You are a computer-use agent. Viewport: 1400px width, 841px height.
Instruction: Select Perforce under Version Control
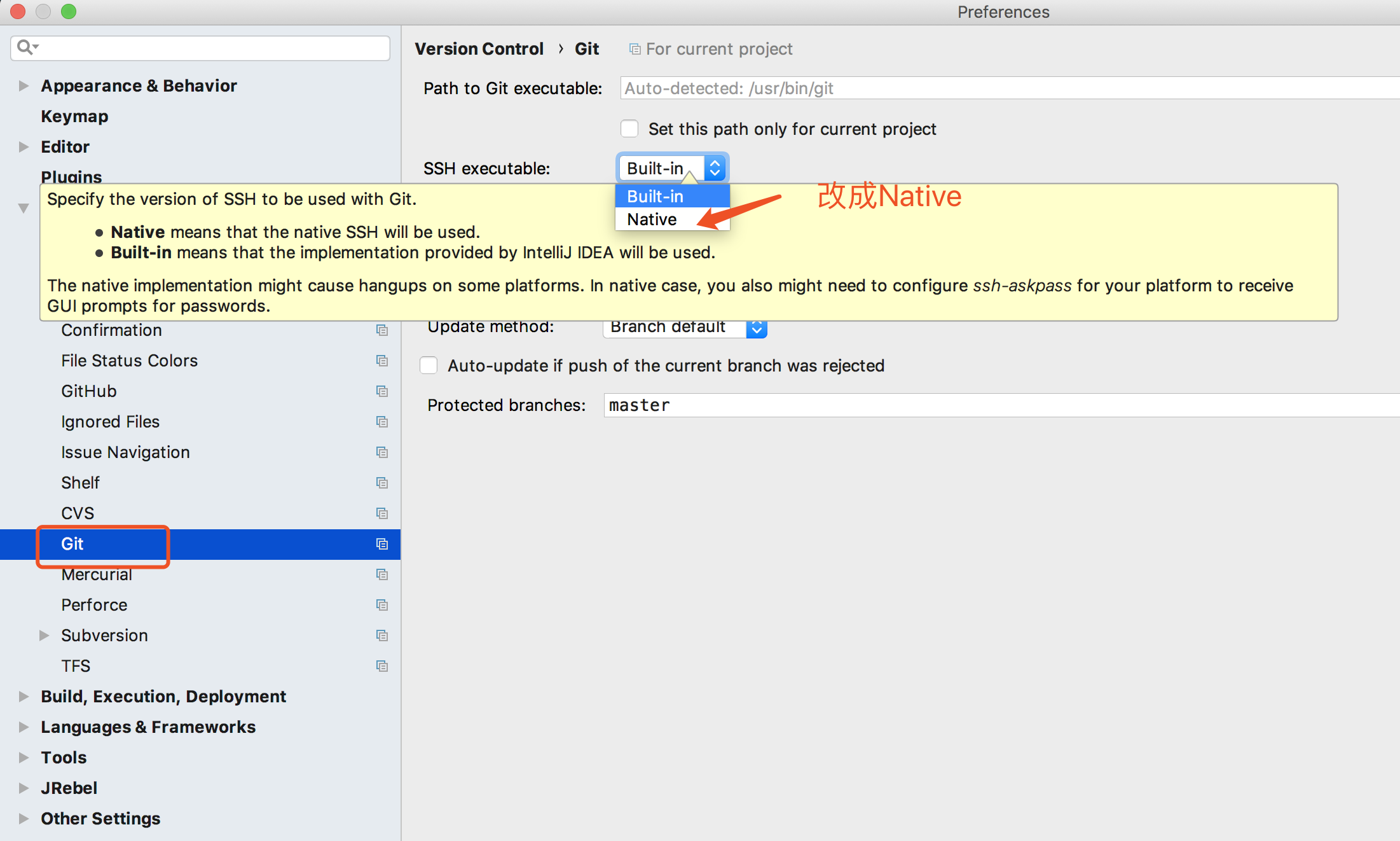point(94,605)
